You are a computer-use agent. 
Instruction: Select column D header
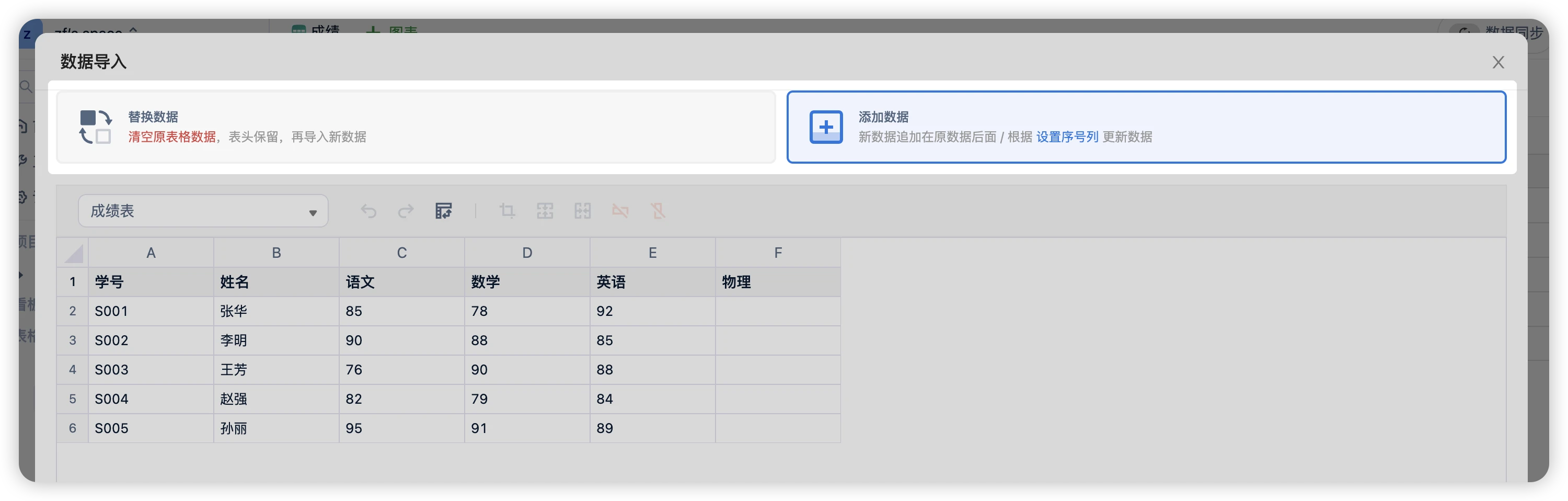tap(527, 253)
